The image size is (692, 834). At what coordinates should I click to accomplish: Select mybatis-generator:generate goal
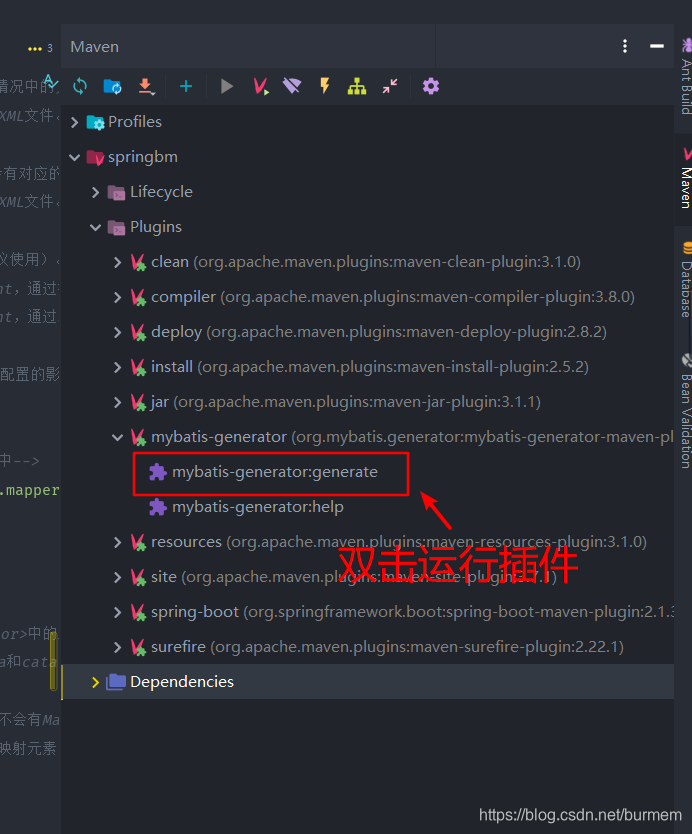(x=274, y=472)
